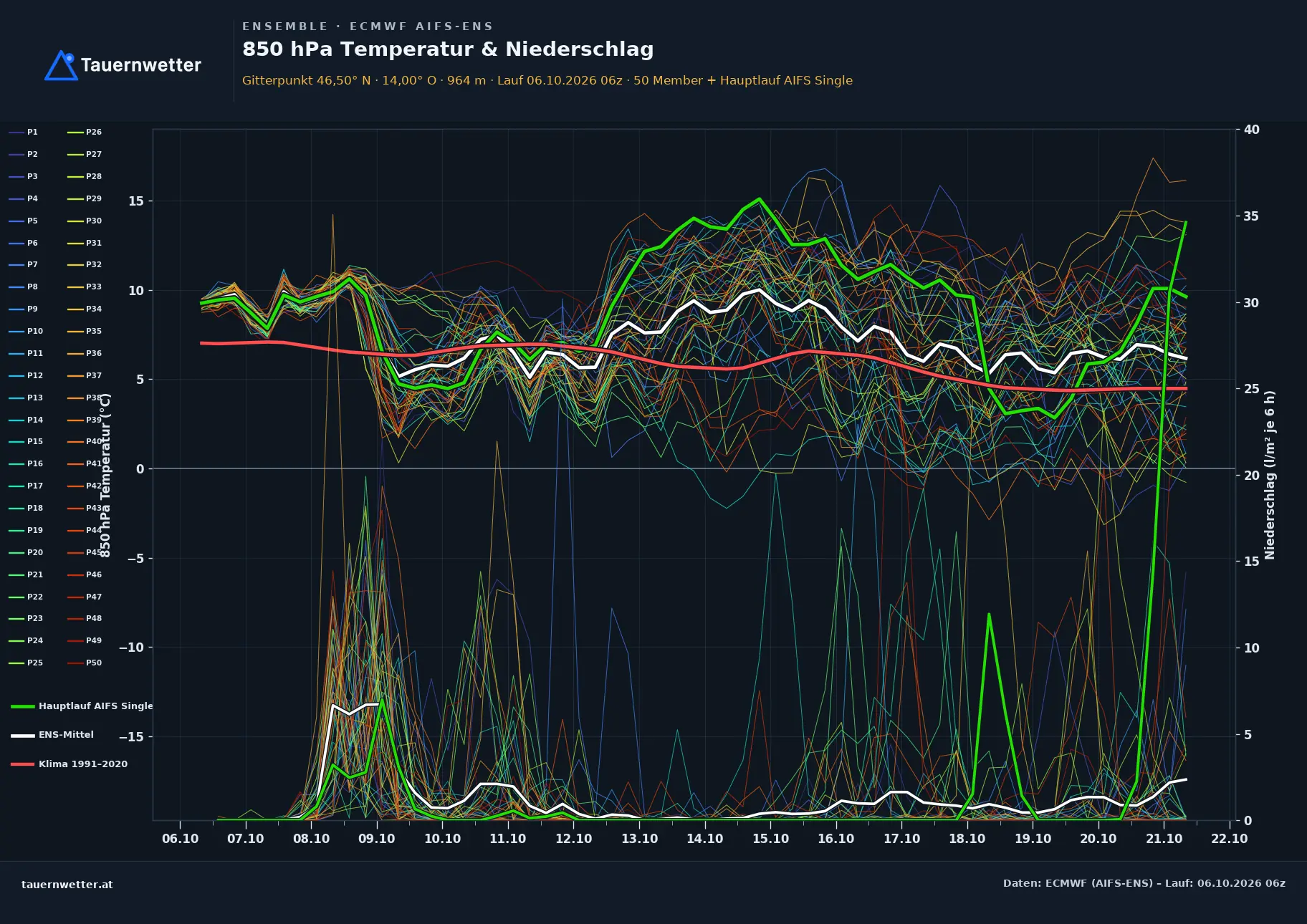Click the −10 temperature axis tick
Screen dimensions: 1307x924
coord(131,648)
